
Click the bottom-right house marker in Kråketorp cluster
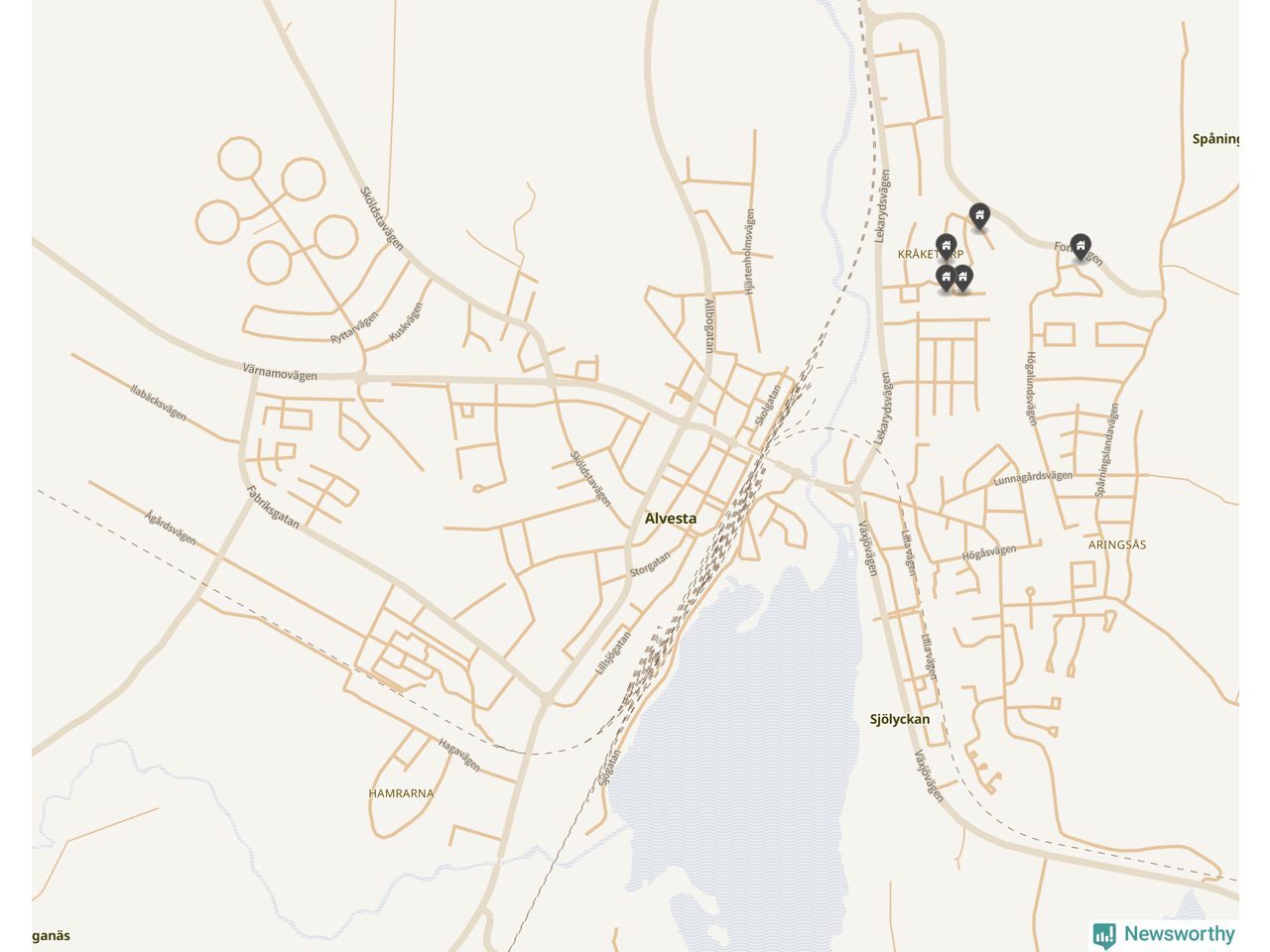962,278
